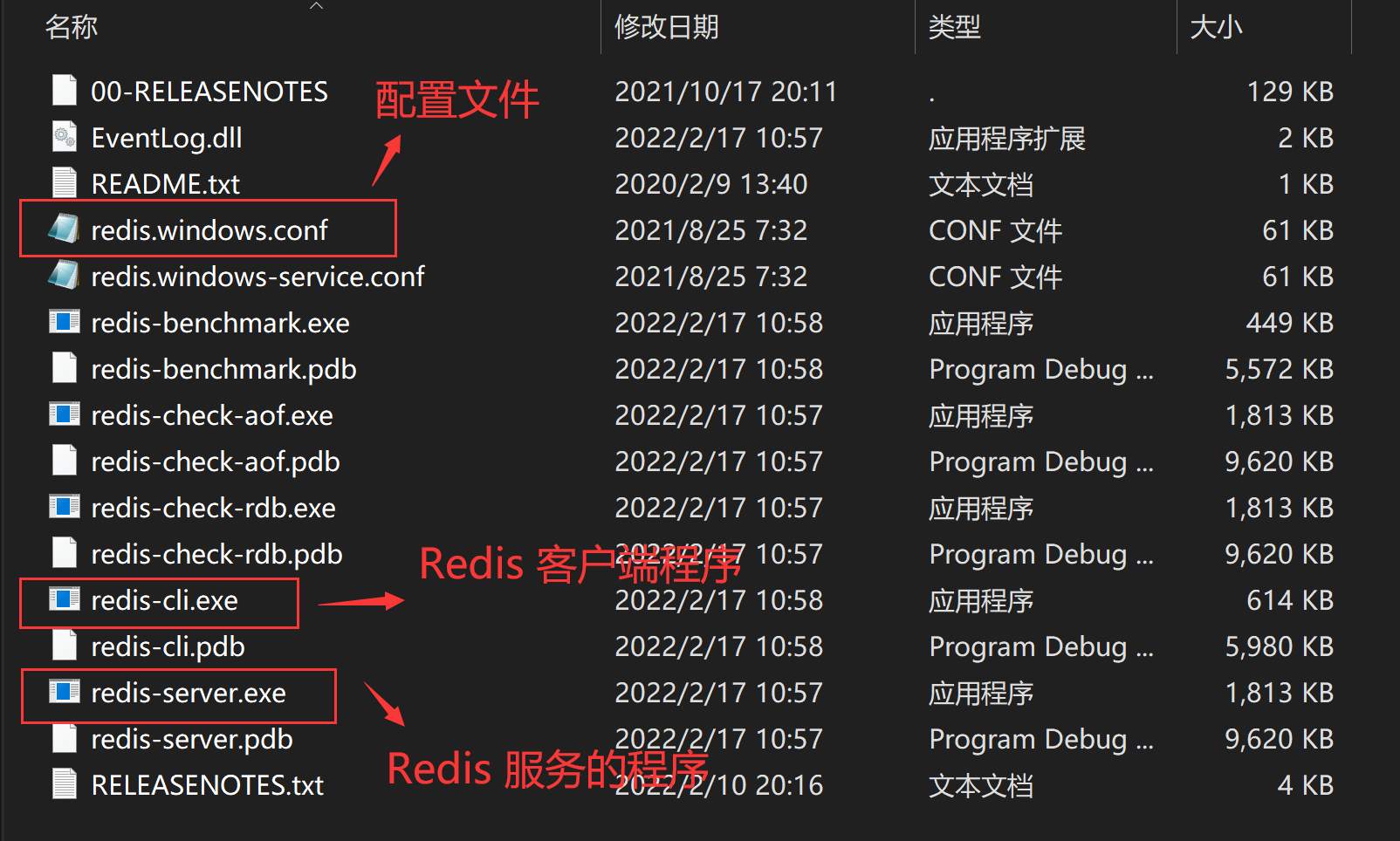Select the redis-benchmark.pdb file name
Viewport: 1400px width, 841px height.
coord(223,369)
